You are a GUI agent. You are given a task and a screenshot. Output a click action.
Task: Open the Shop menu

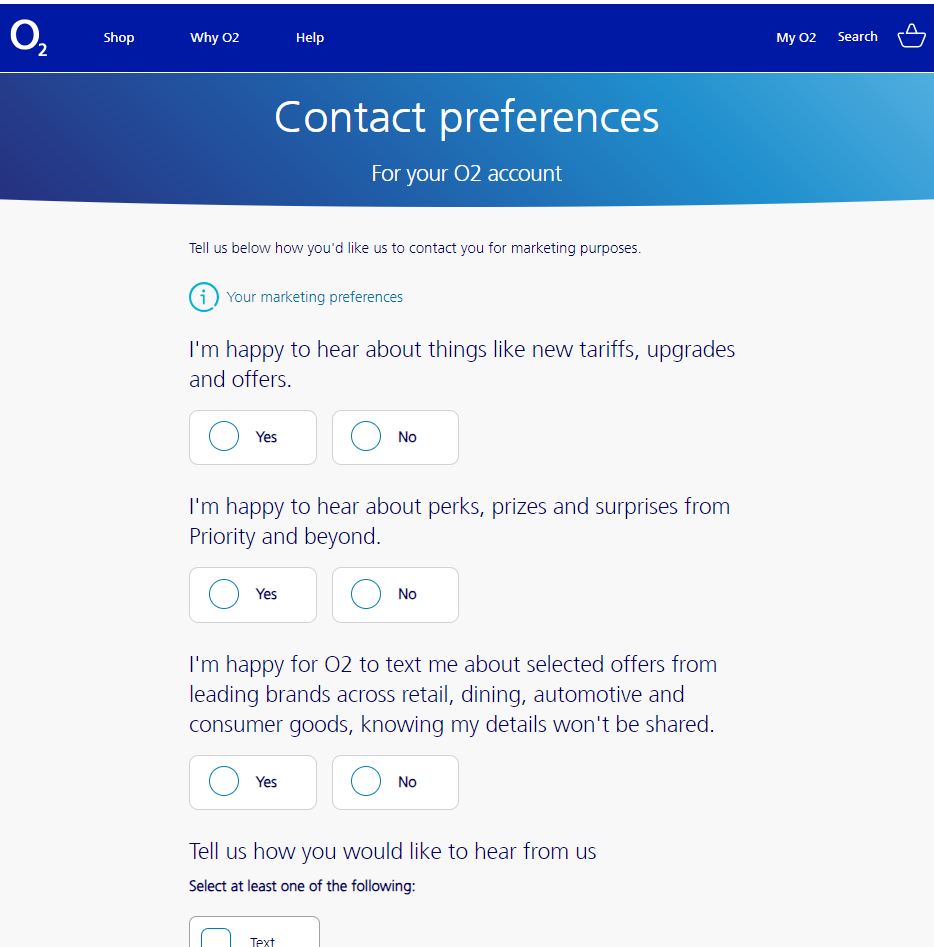118,37
